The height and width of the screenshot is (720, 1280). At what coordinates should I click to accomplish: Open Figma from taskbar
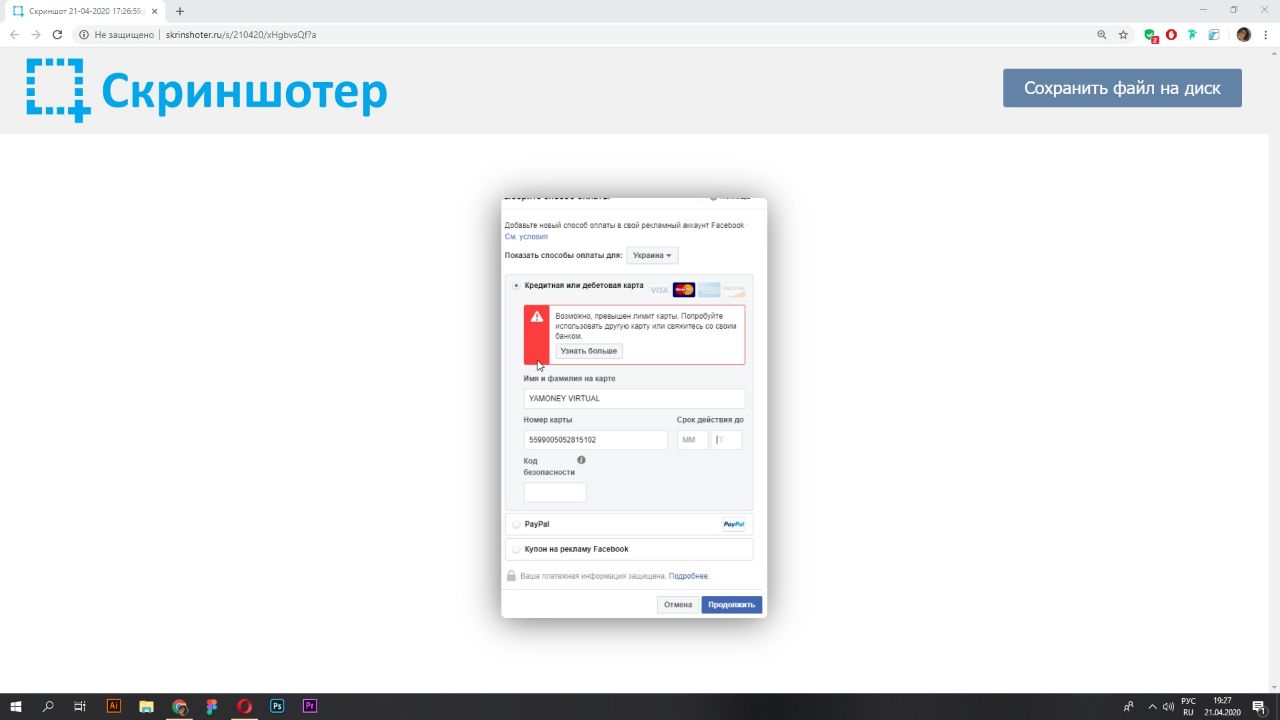tap(212, 706)
